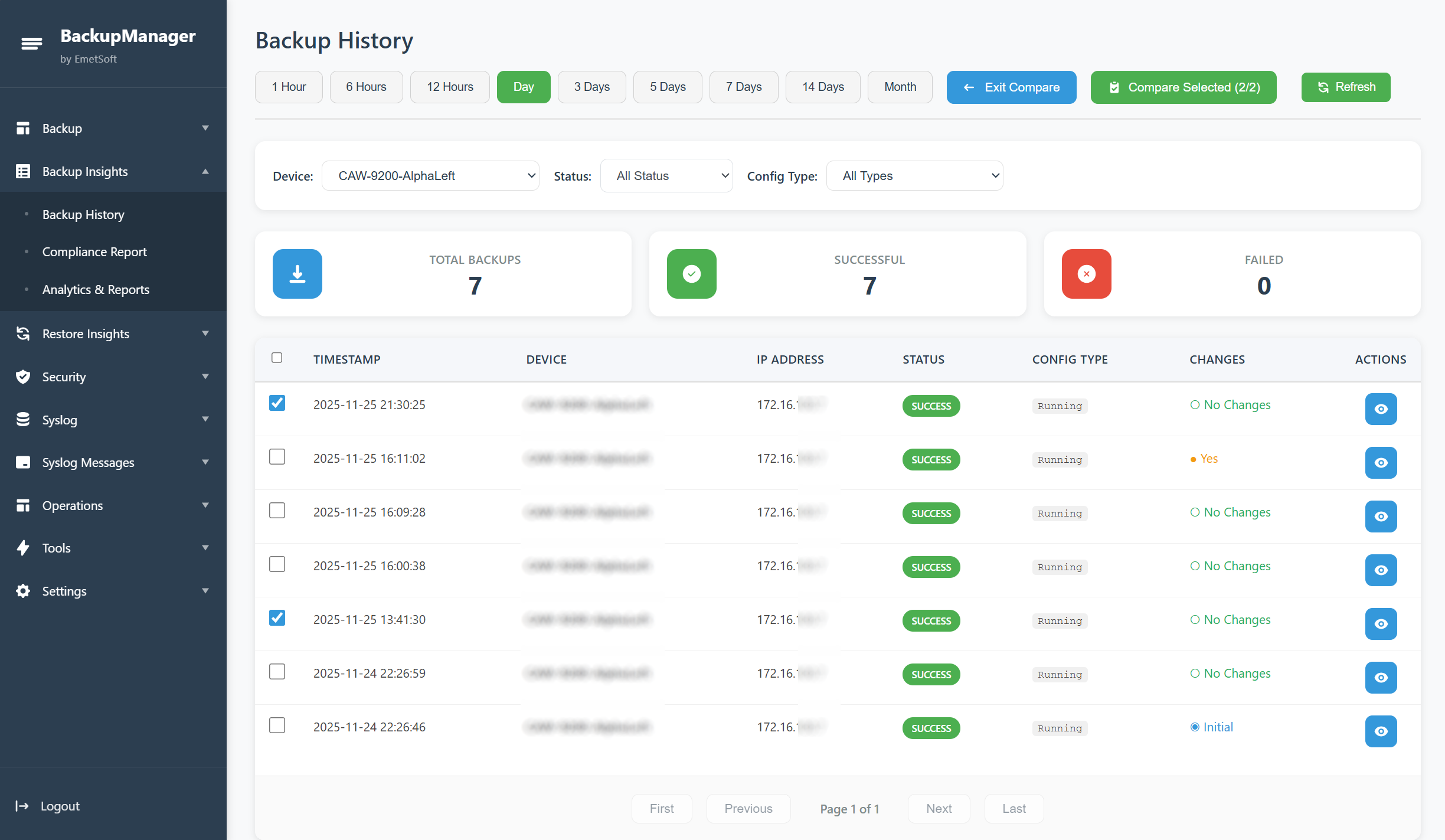Screen dimensions: 1445x840
Task: Select the 6 Hours range
Action: pyautogui.click(x=366, y=87)
